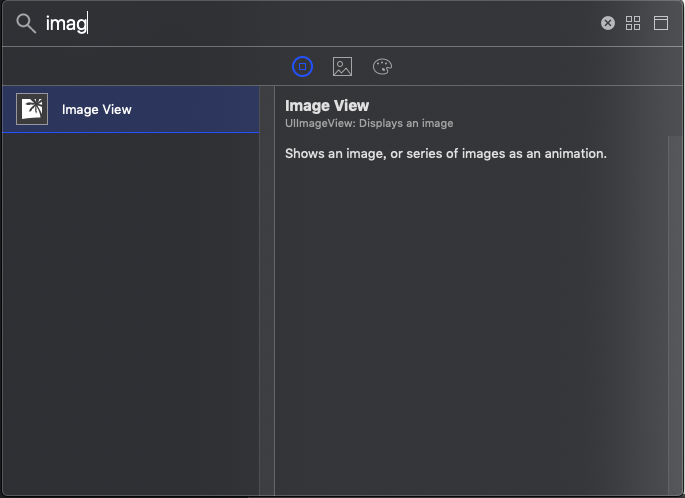
Task: Click empty space below Image View result
Action: tap(130, 300)
